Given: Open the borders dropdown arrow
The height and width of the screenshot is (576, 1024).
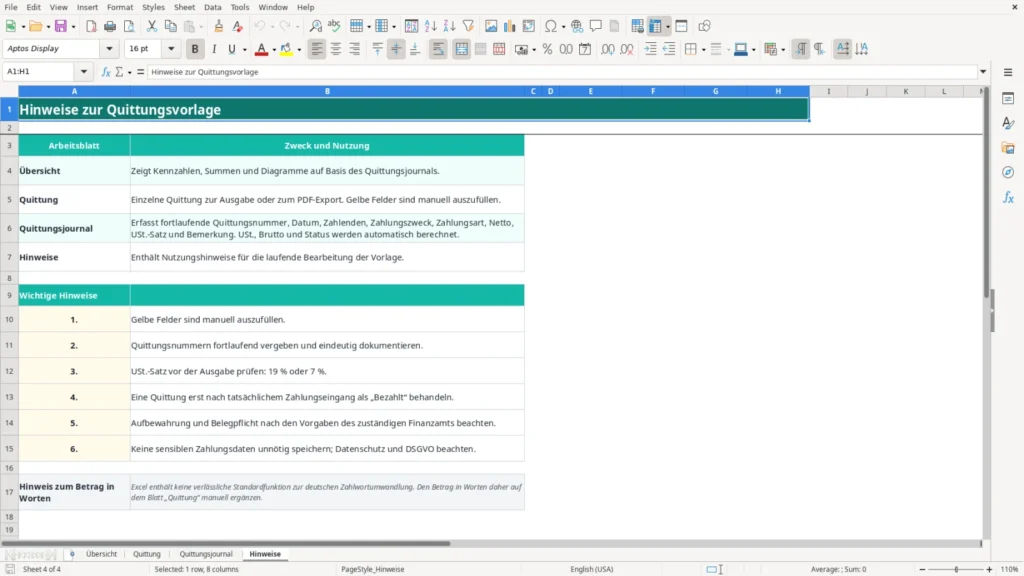Looking at the screenshot, I should 703,50.
